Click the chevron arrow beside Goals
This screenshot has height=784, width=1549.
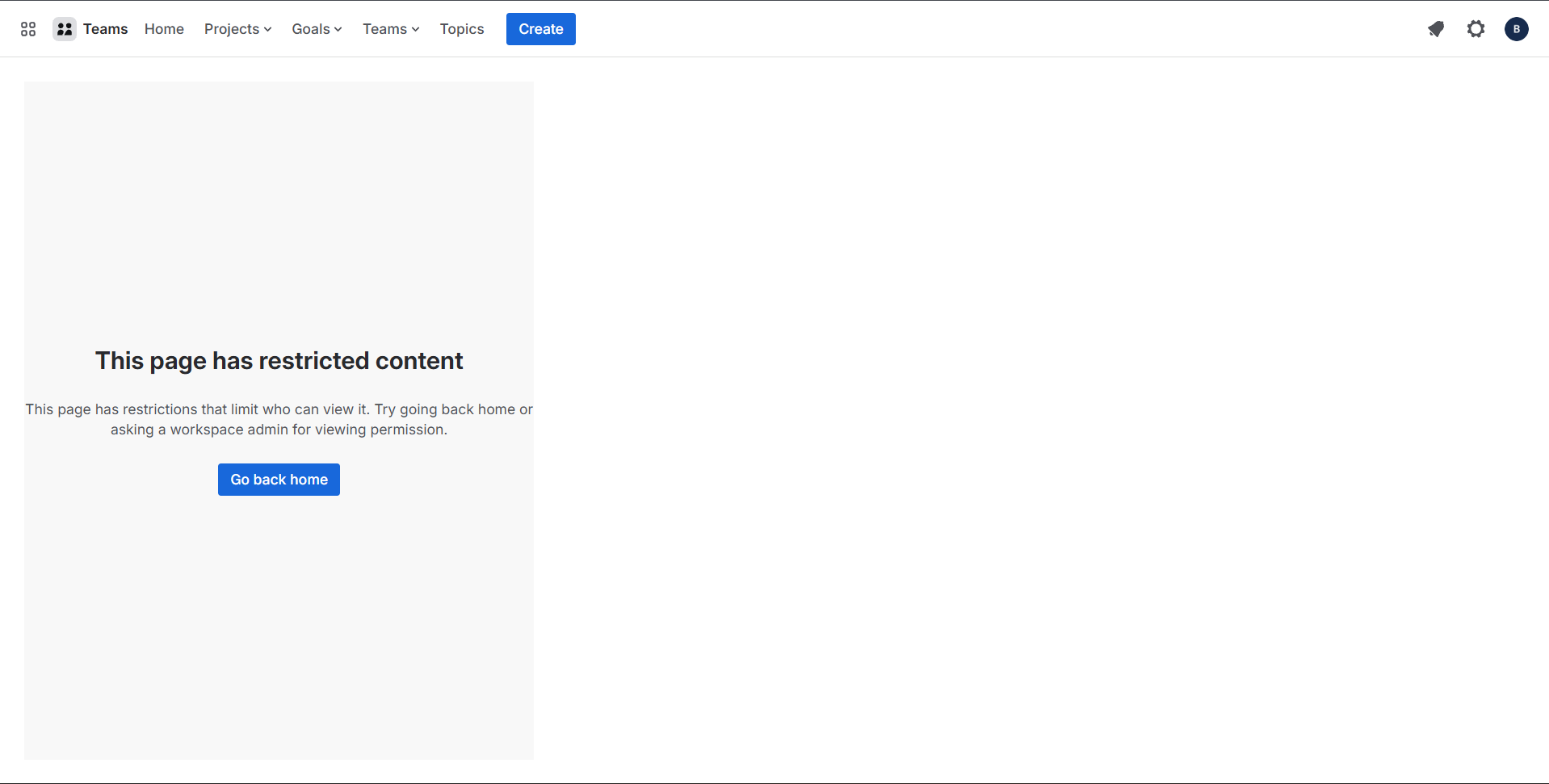point(338,30)
